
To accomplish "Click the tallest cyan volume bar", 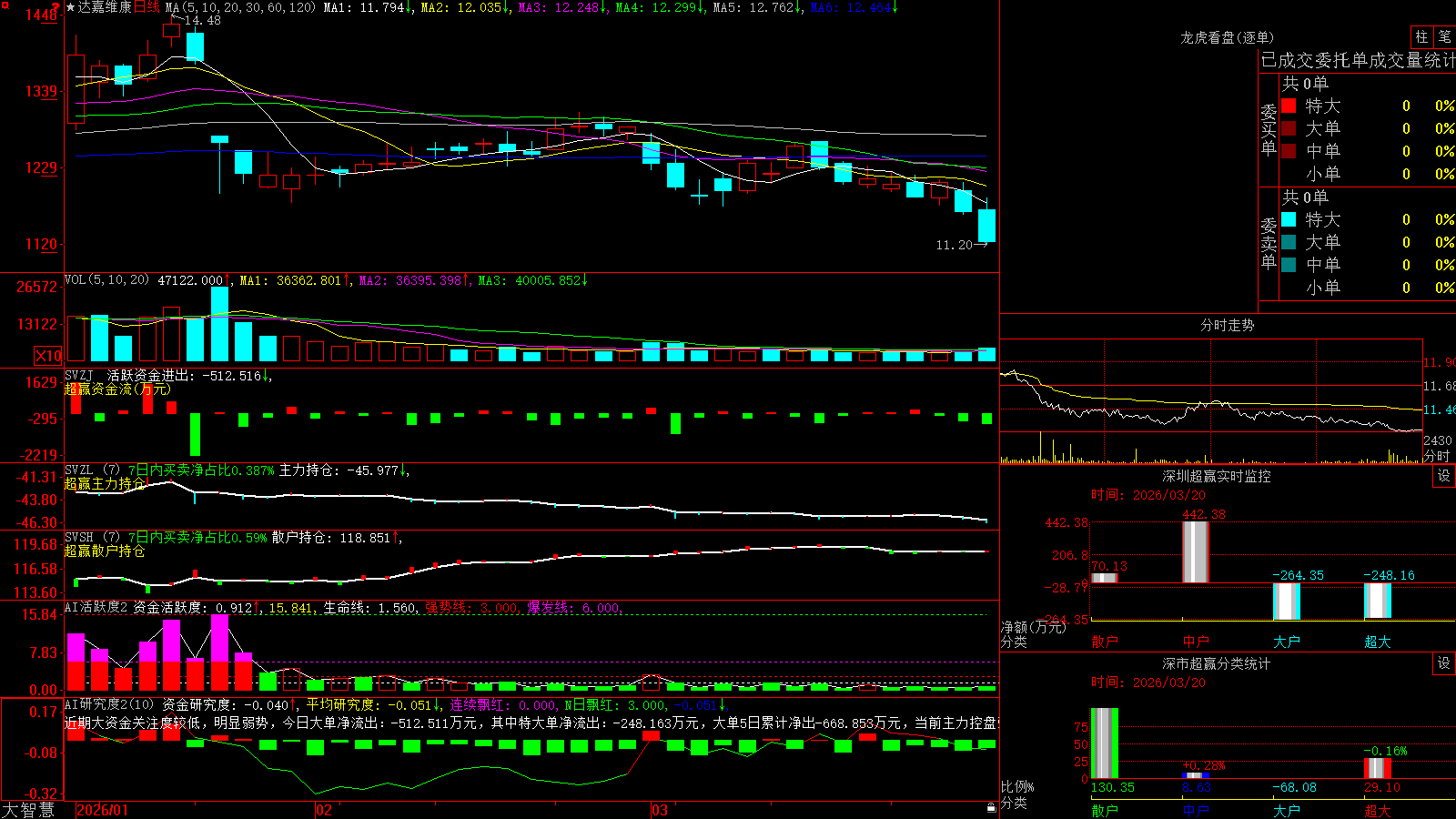I will (x=219, y=324).
